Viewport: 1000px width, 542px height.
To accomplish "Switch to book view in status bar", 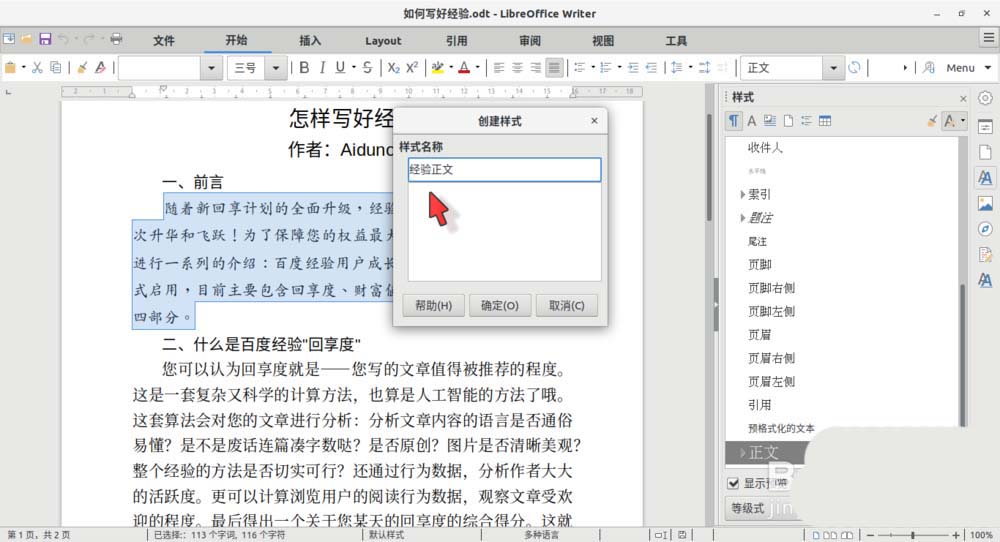I will (x=847, y=535).
